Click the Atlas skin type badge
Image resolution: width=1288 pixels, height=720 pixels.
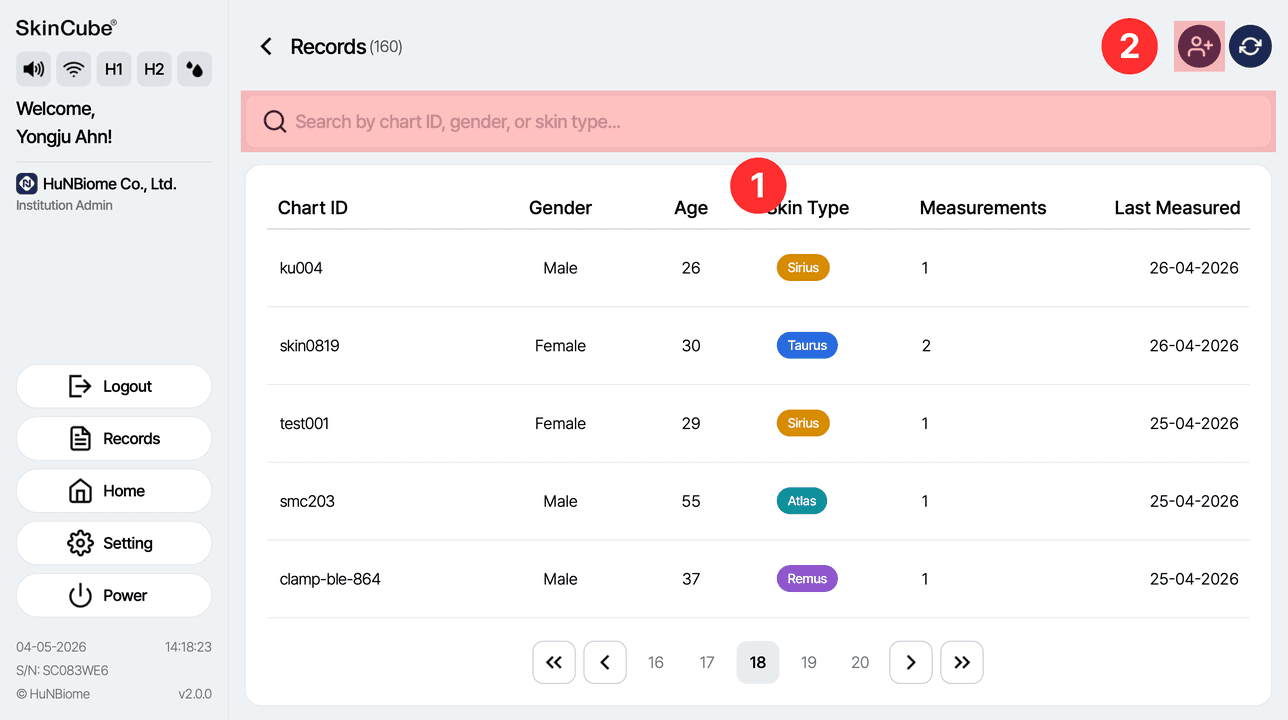click(802, 501)
